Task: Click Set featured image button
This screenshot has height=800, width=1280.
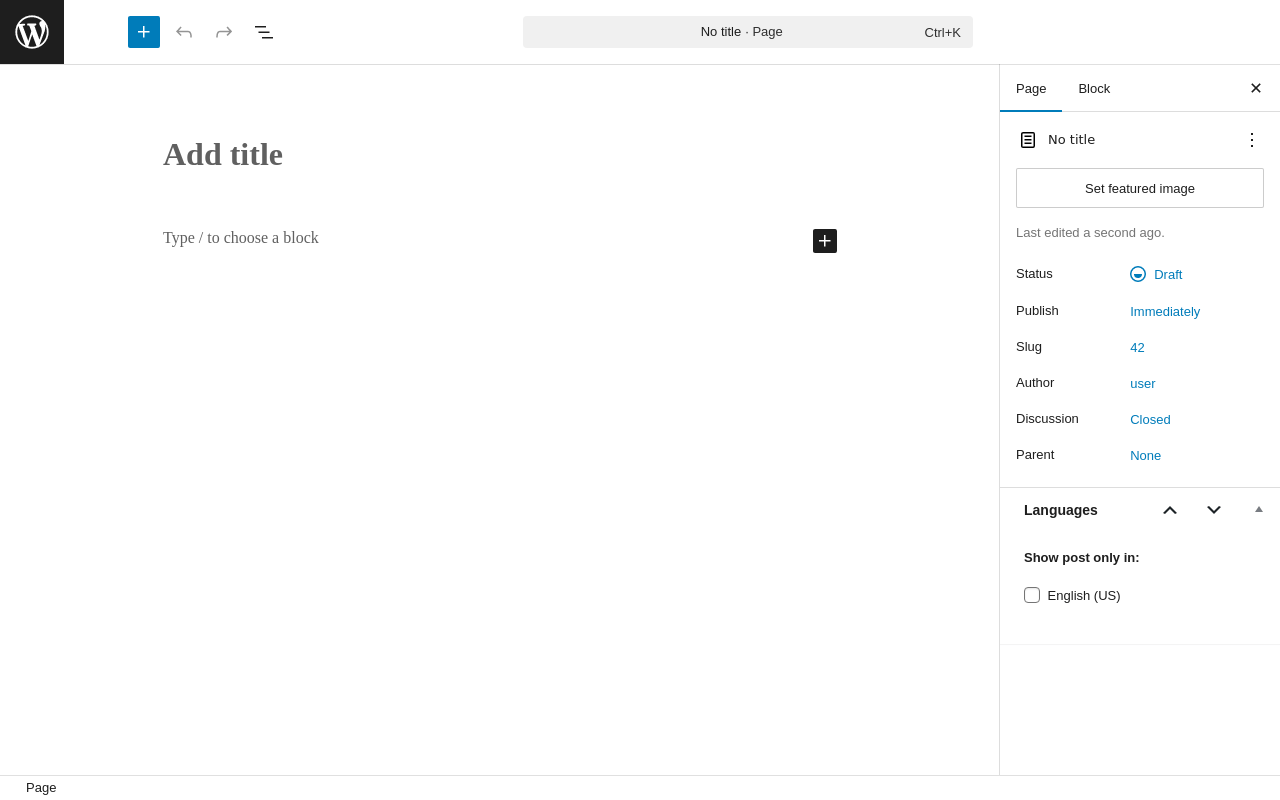Action: tap(1140, 188)
